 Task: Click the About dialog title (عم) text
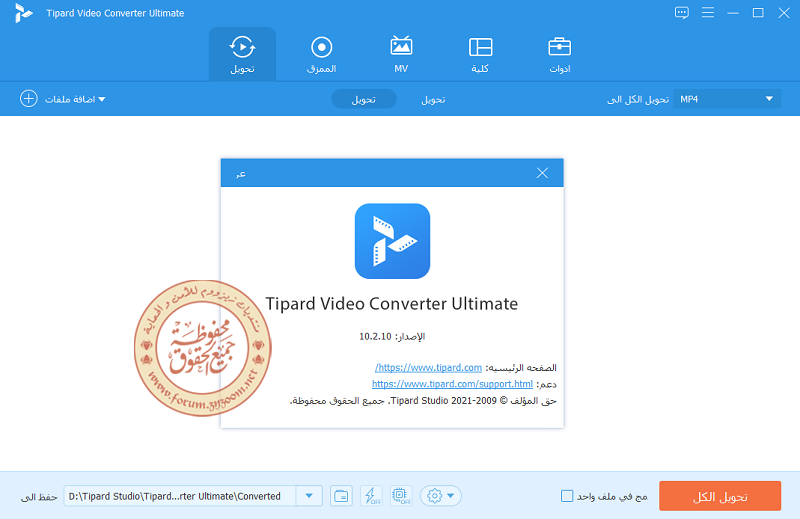pyautogui.click(x=241, y=174)
